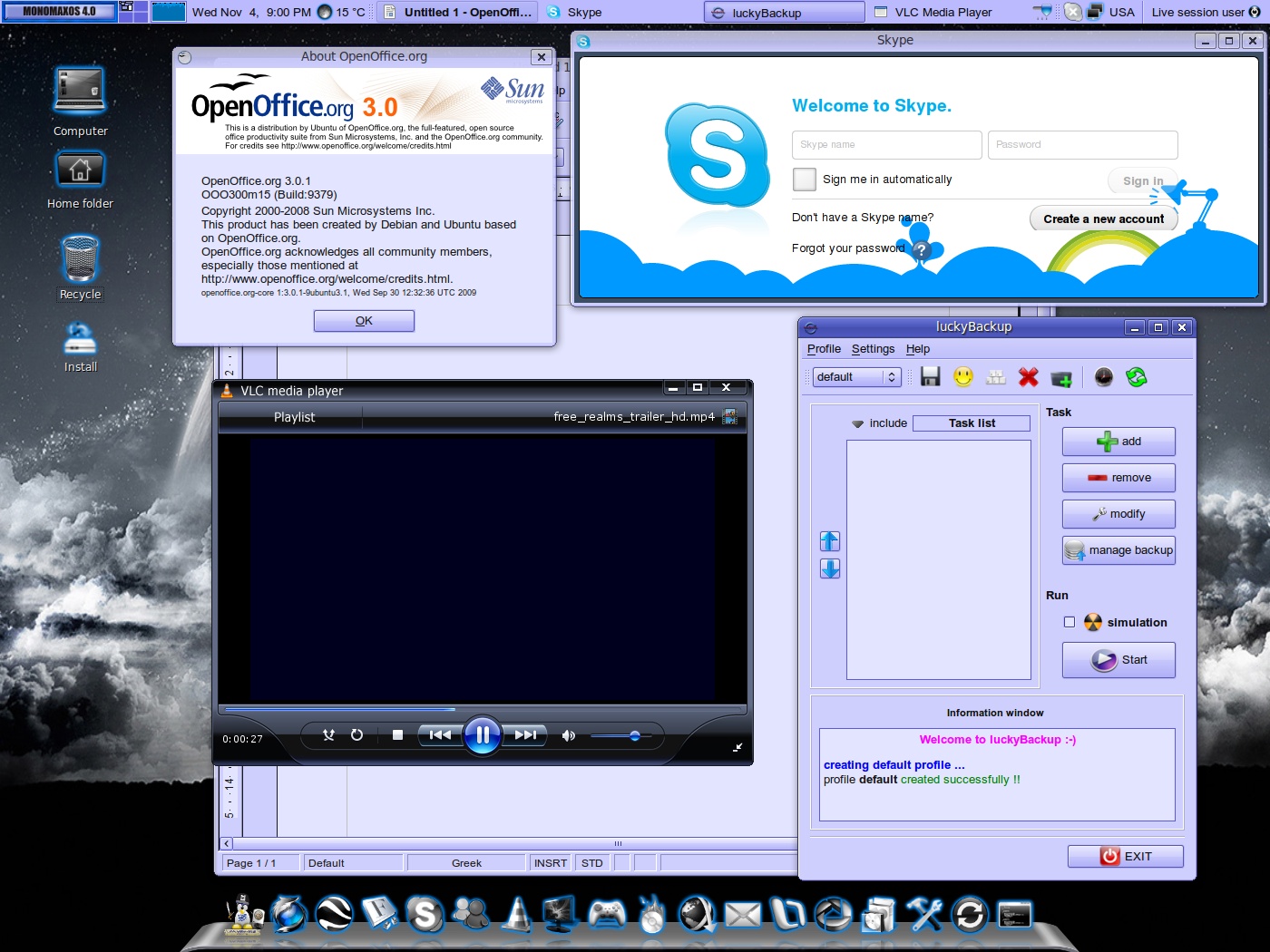
Task: Click the film icon beside video filename in VLC
Action: [x=729, y=417]
